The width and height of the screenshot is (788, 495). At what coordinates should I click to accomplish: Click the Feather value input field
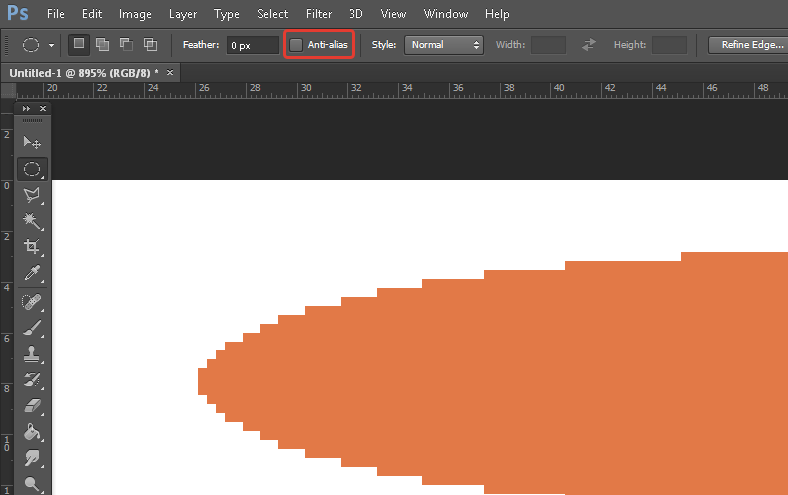pyautogui.click(x=252, y=45)
